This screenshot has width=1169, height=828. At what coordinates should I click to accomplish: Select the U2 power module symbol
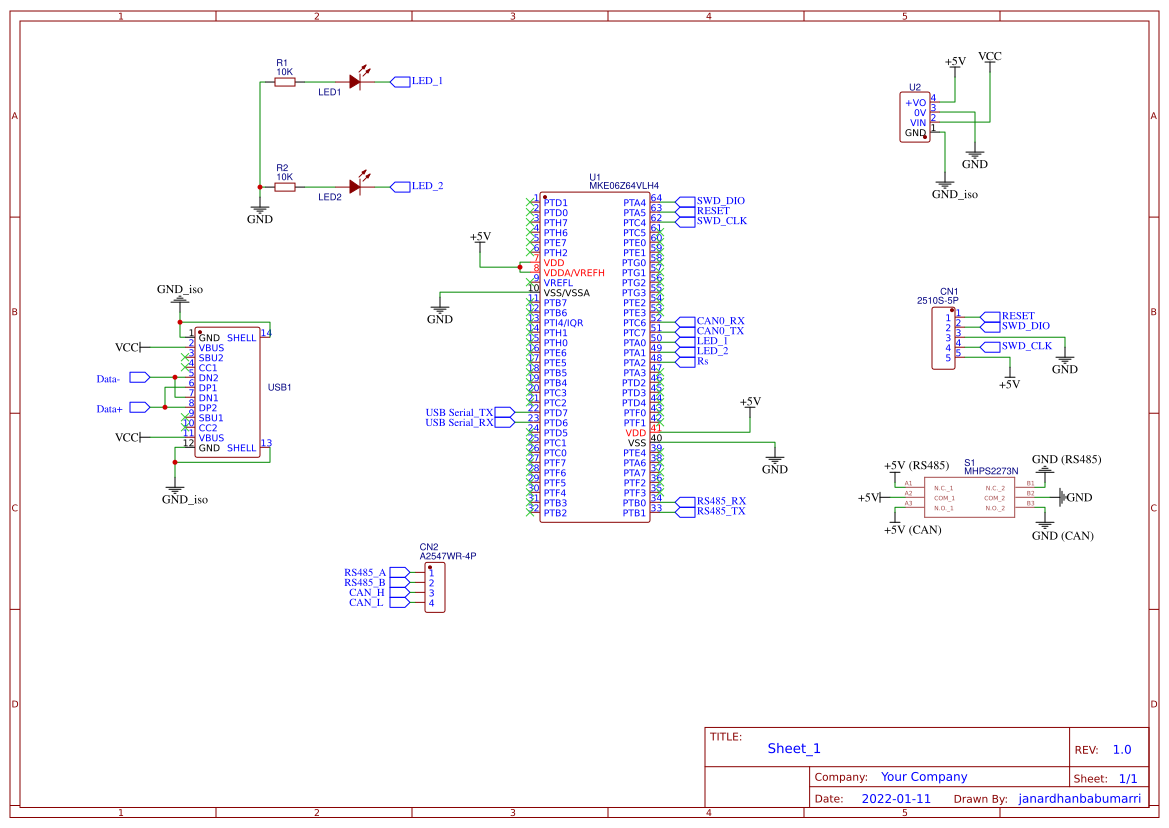(x=915, y=115)
